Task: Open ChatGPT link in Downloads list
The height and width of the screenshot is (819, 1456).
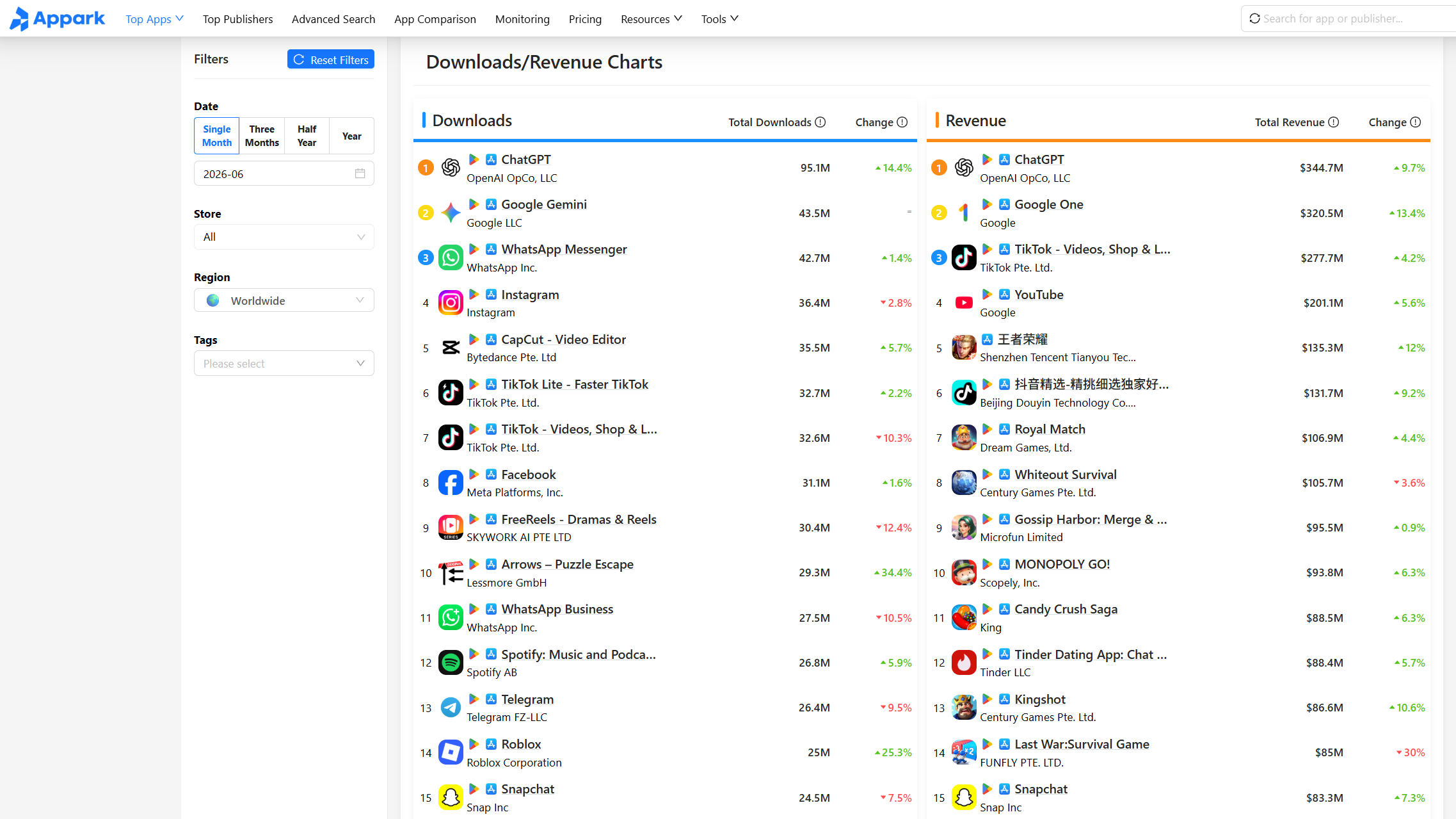Action: tap(526, 159)
